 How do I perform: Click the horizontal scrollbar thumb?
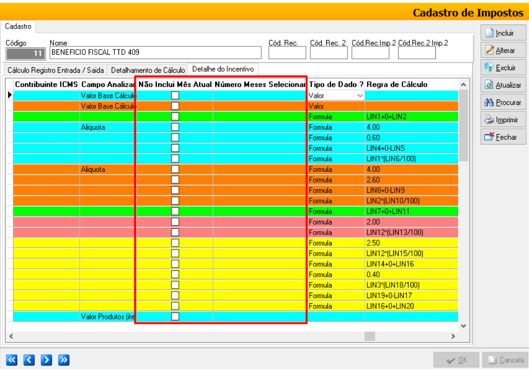(x=370, y=336)
